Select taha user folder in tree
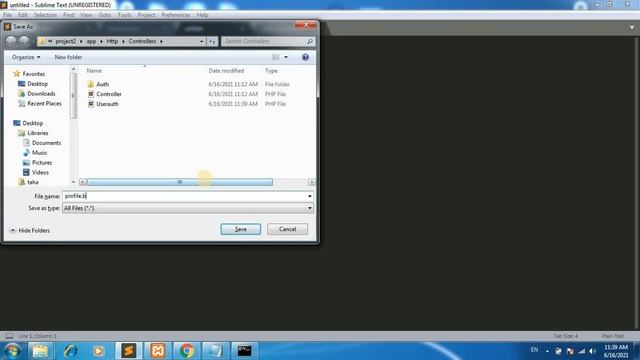Viewport: 640px width, 360px height. click(x=33, y=182)
